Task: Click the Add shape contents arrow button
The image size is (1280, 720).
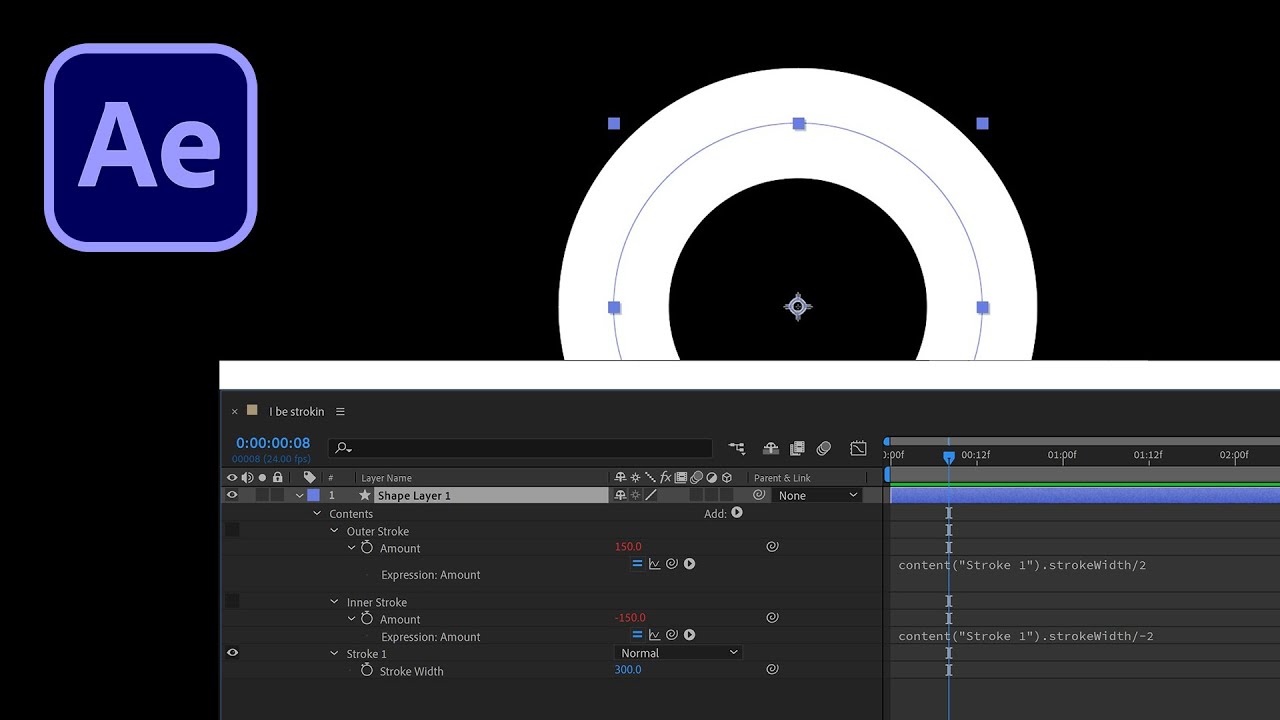Action: click(737, 513)
